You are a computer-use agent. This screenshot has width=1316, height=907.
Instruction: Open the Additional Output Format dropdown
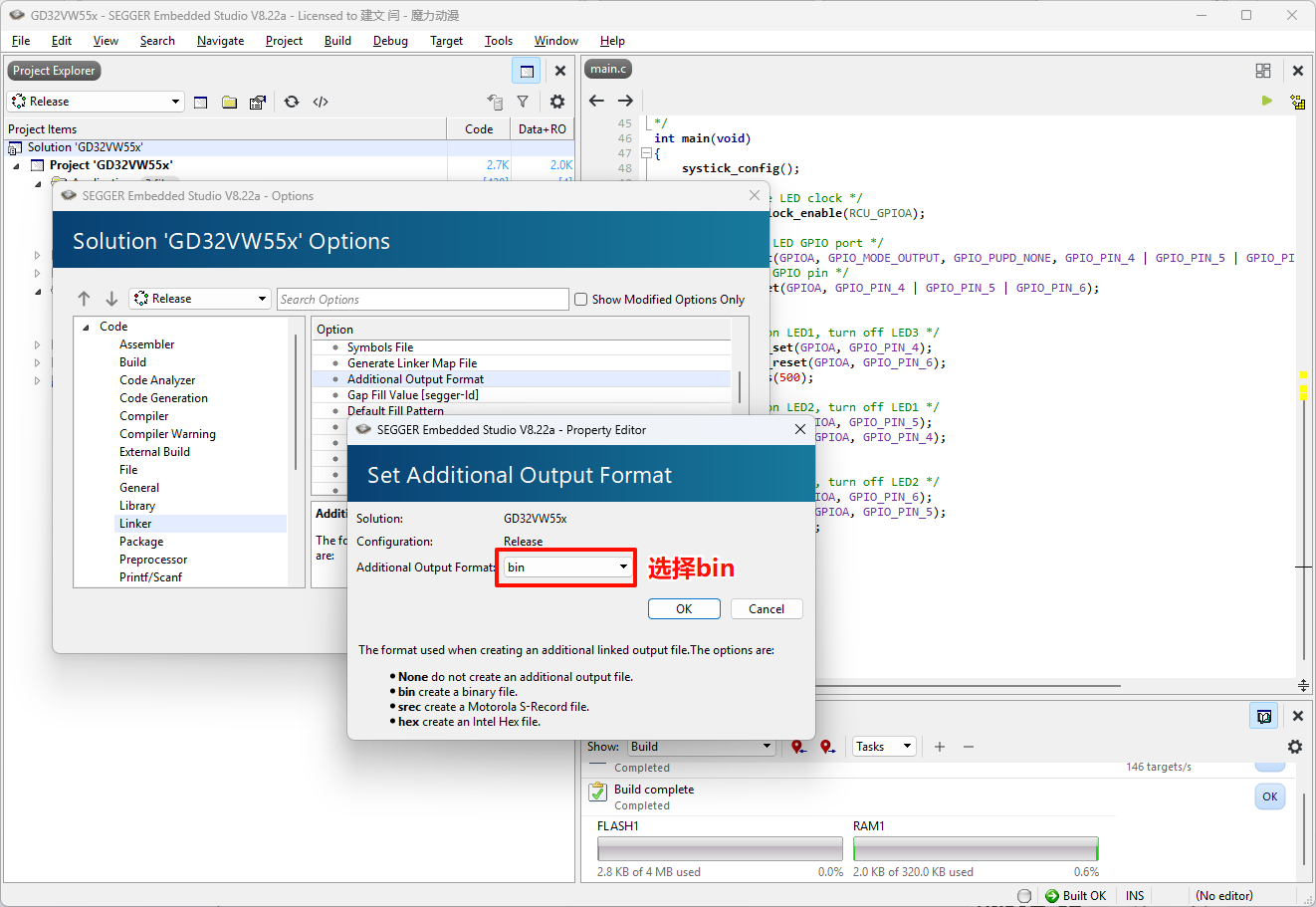[x=623, y=567]
